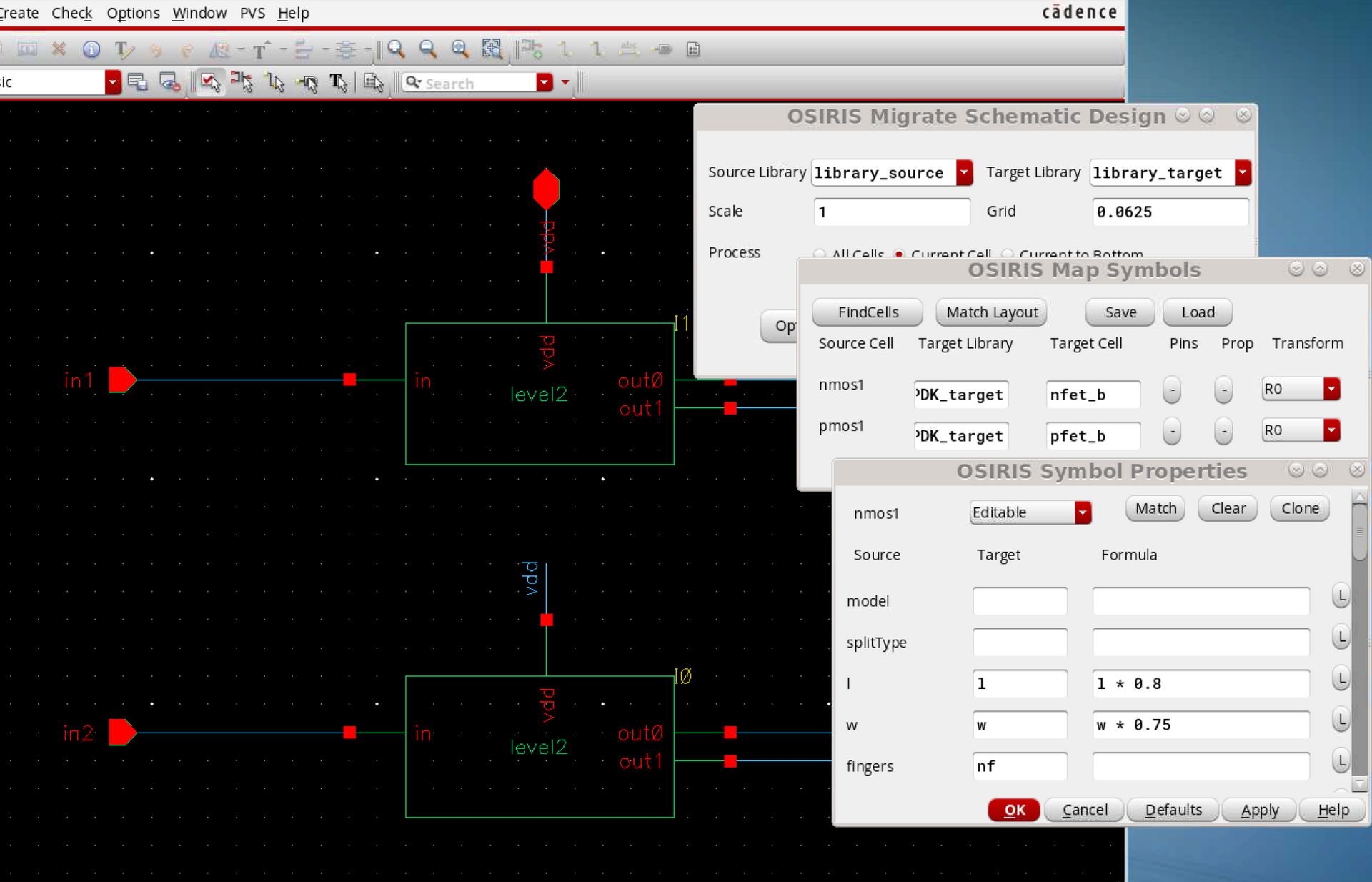Click the FindCells button

point(868,312)
